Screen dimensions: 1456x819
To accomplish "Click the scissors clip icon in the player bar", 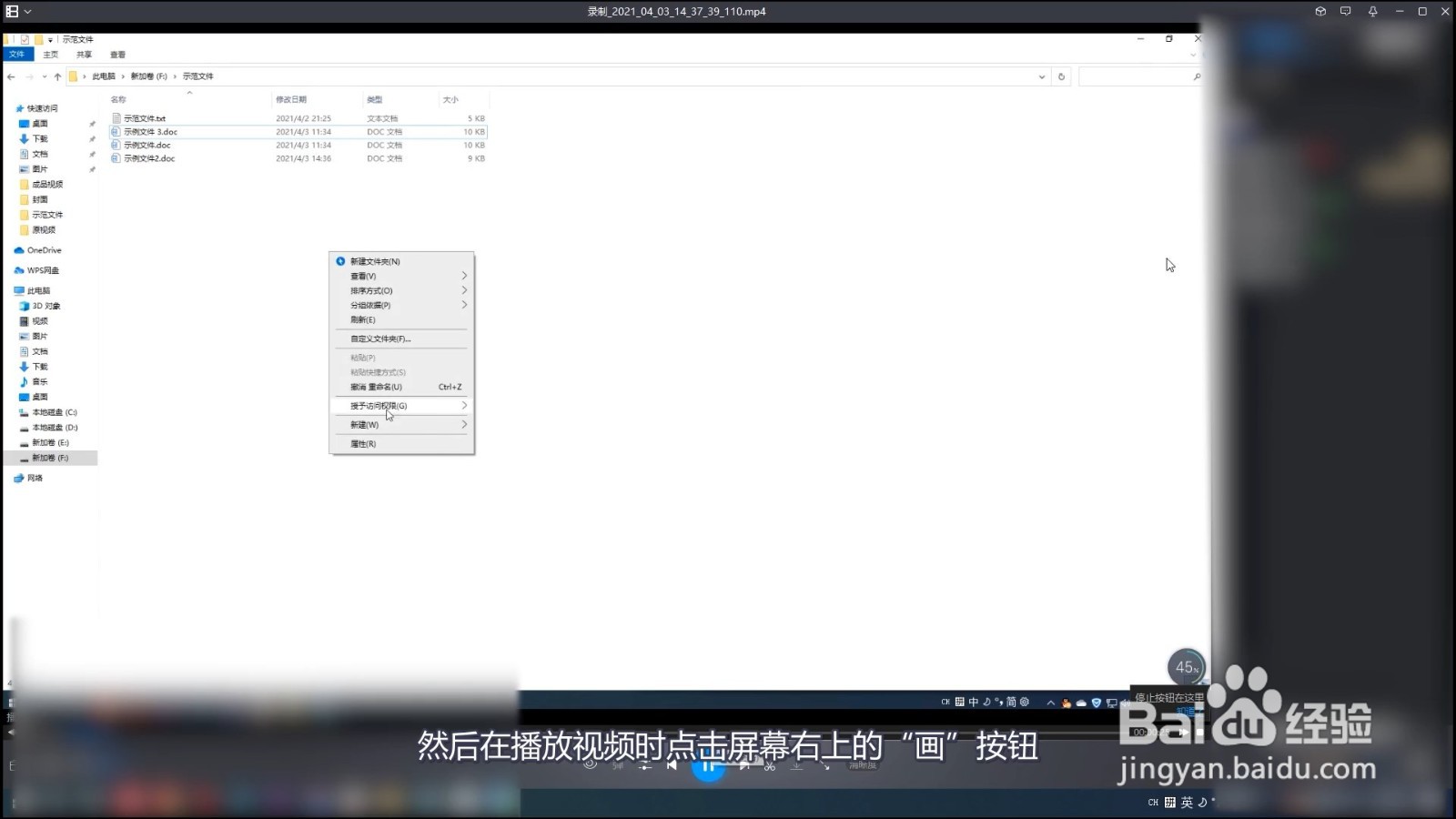I will tap(770, 766).
